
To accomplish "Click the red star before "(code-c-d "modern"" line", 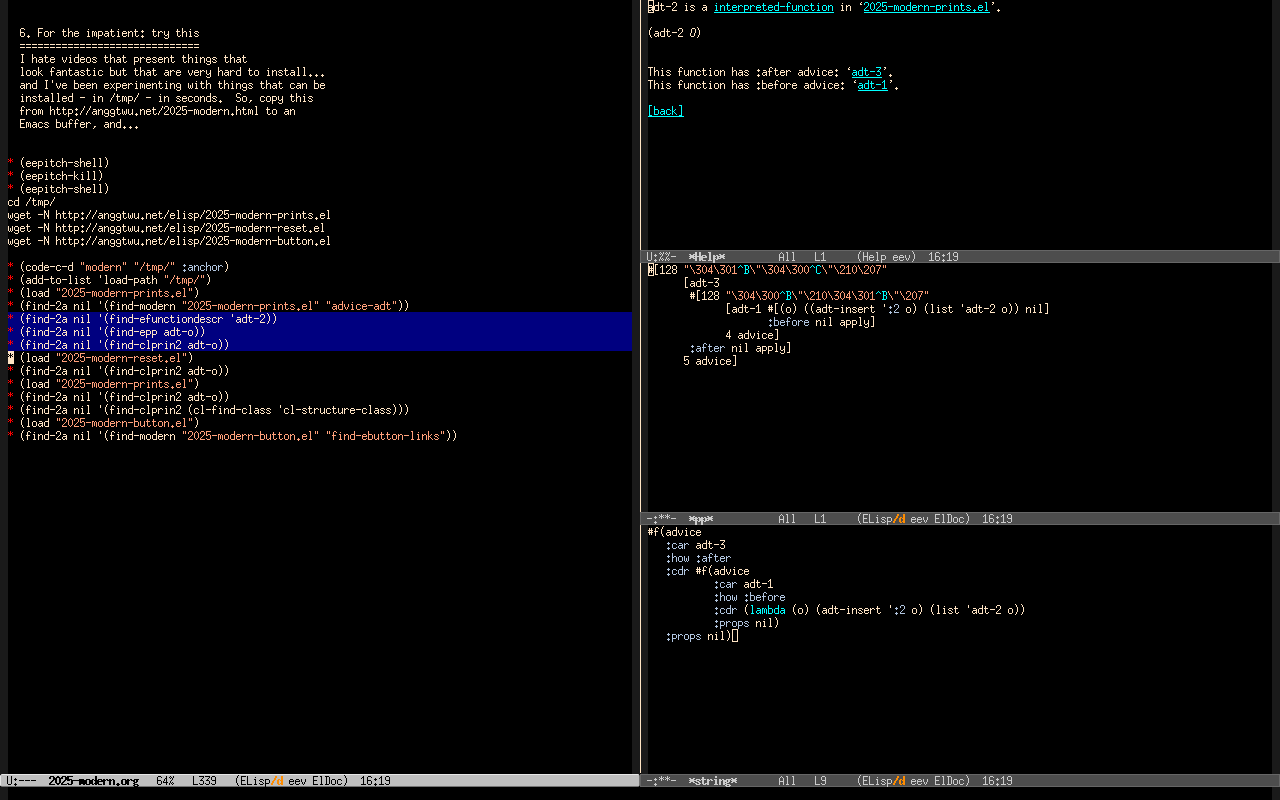I will [10, 267].
